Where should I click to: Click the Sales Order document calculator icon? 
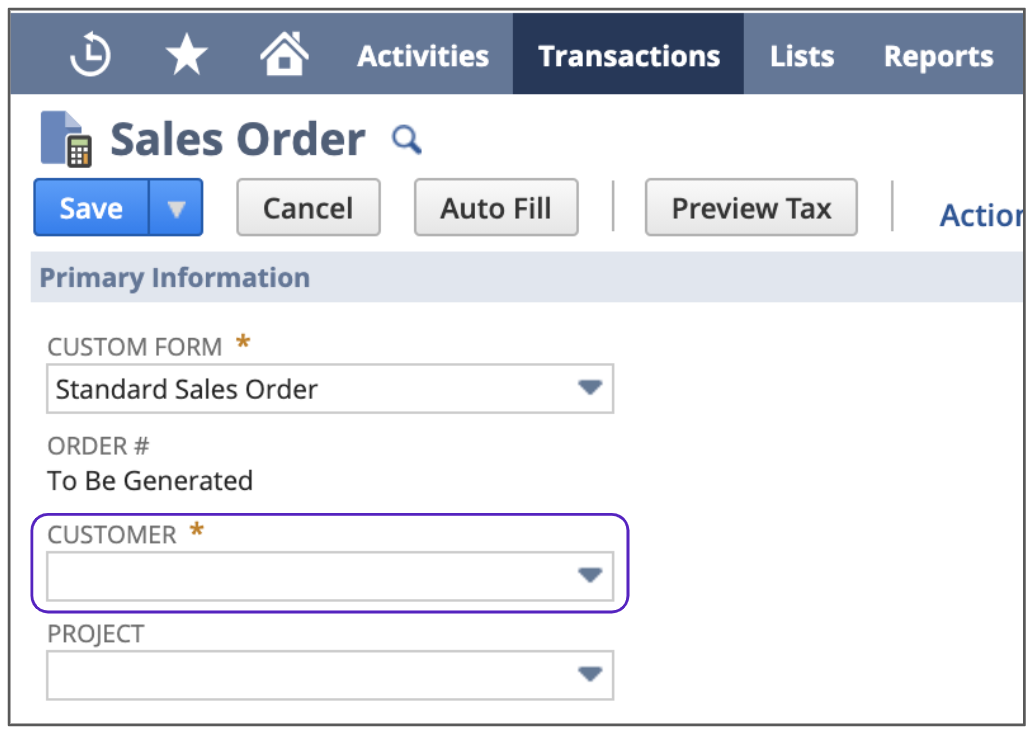tap(67, 139)
